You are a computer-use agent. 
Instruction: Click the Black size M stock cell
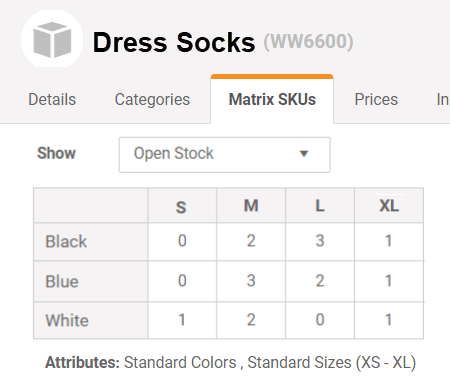coord(251,241)
